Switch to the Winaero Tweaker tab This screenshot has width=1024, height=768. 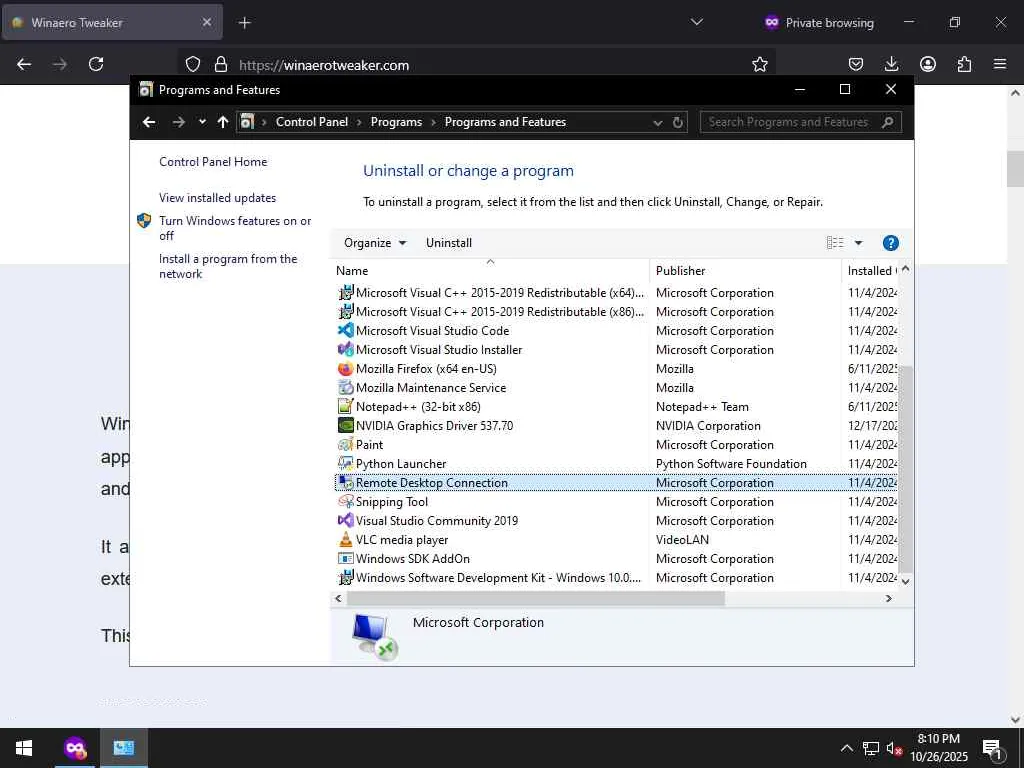click(112, 22)
